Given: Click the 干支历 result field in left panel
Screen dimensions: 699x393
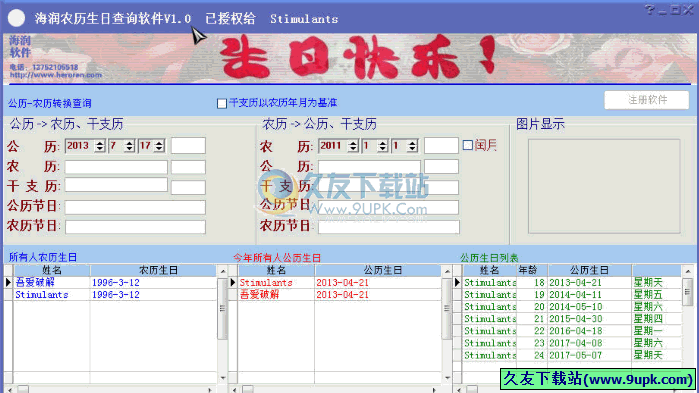Looking at the screenshot, I should click(116, 185).
